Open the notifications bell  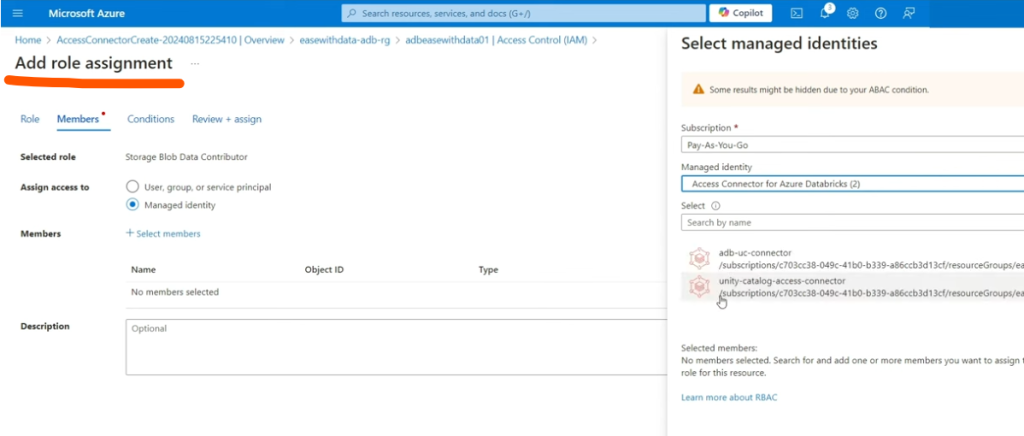pos(825,12)
